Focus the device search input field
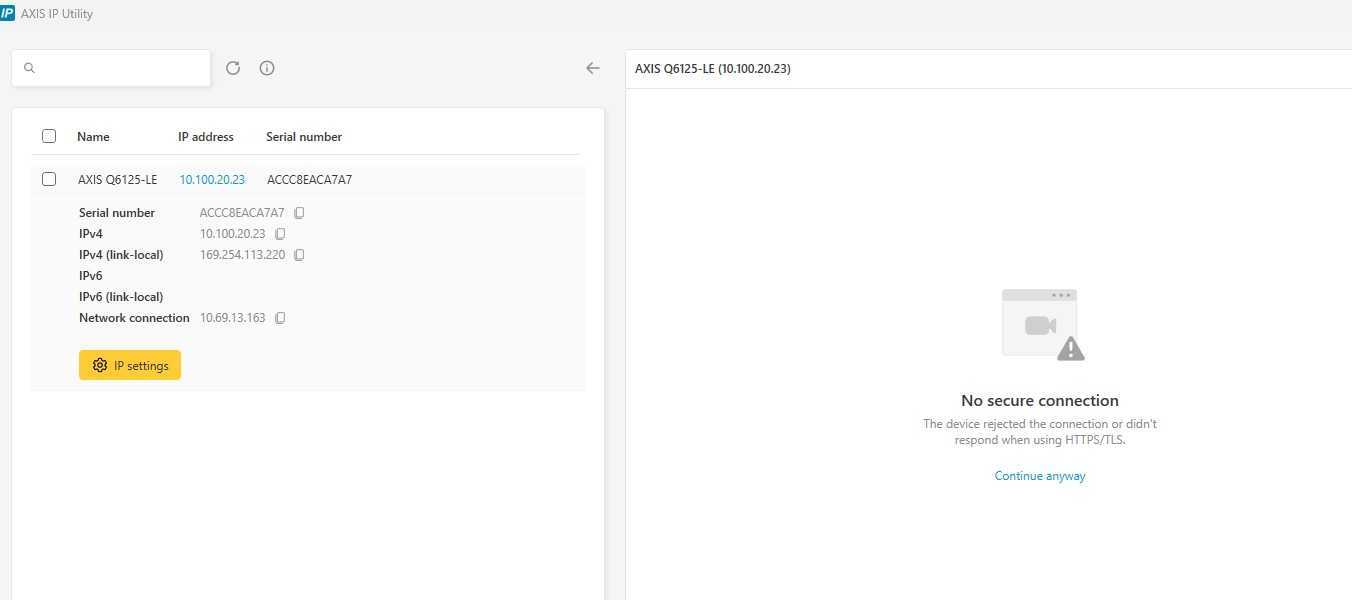 coord(120,68)
